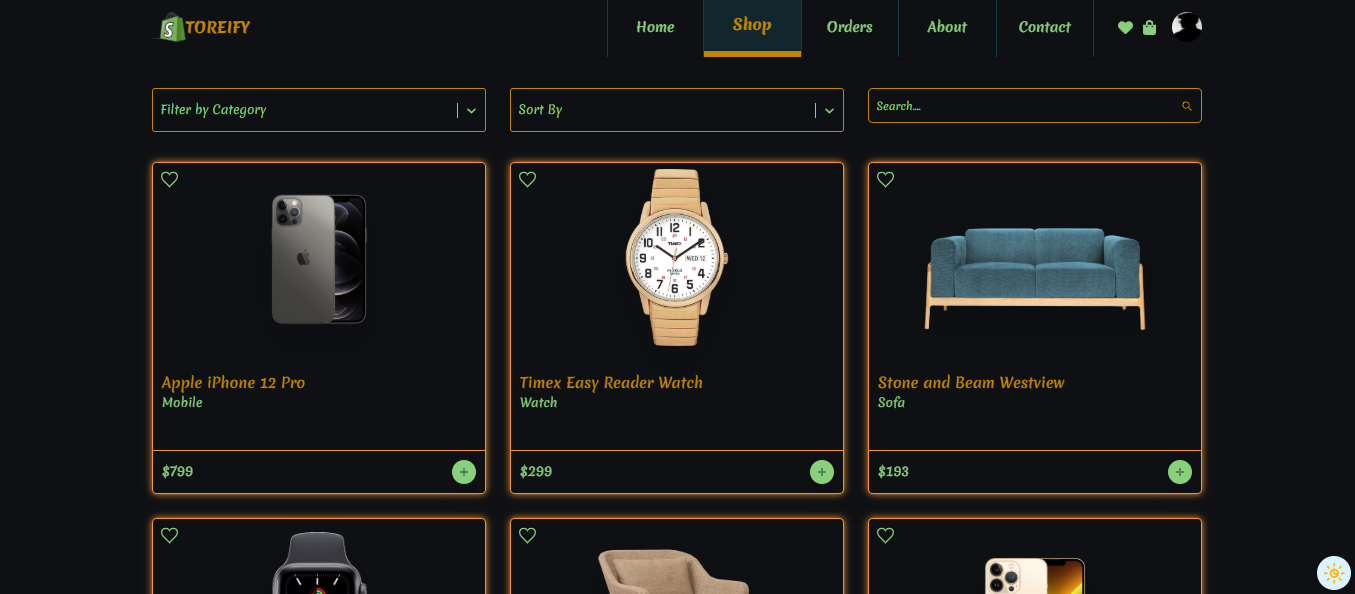Expand the Sort By dropdown
Screen dimensions: 1355x594
click(x=677, y=110)
